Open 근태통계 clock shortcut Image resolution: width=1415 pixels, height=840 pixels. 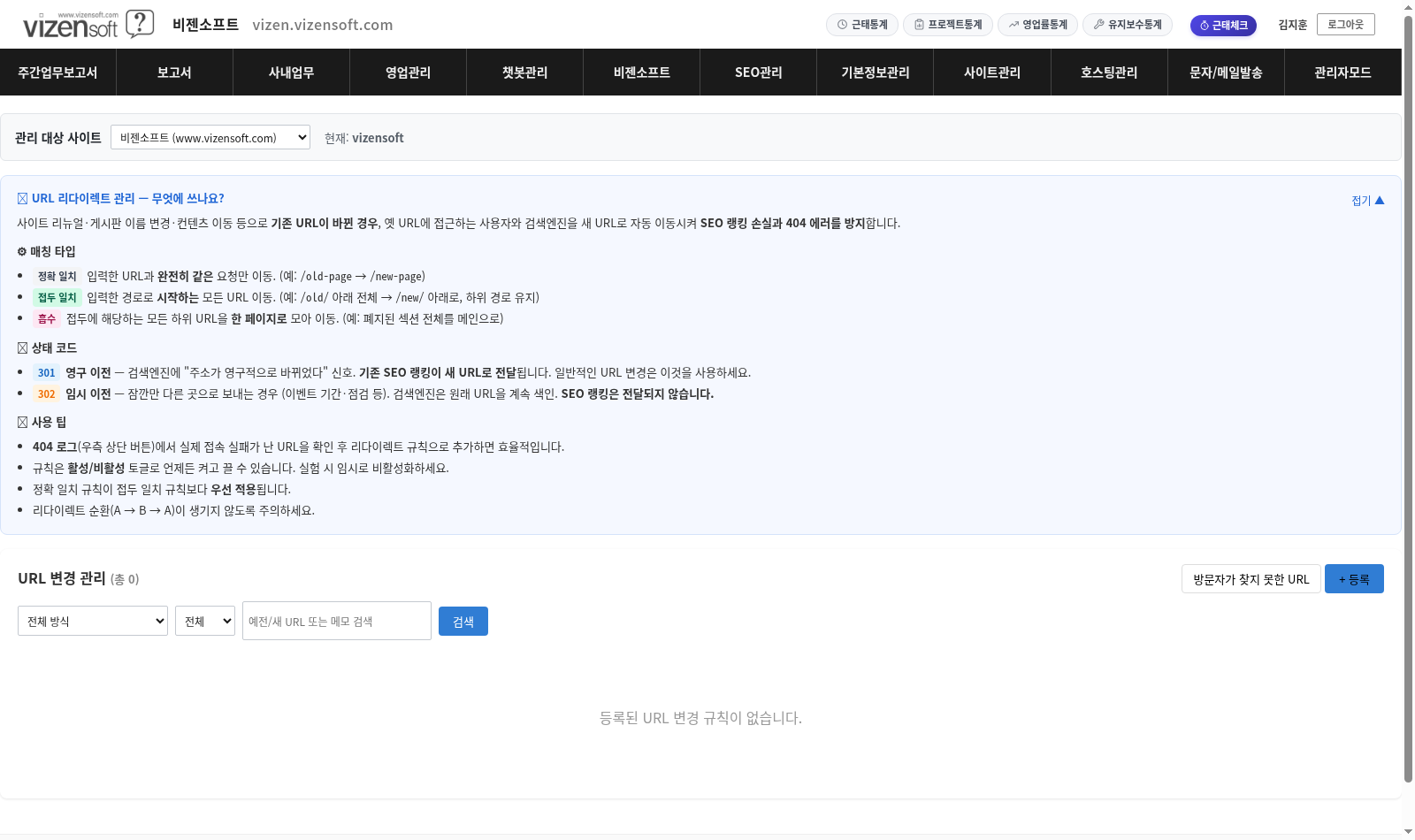(862, 25)
